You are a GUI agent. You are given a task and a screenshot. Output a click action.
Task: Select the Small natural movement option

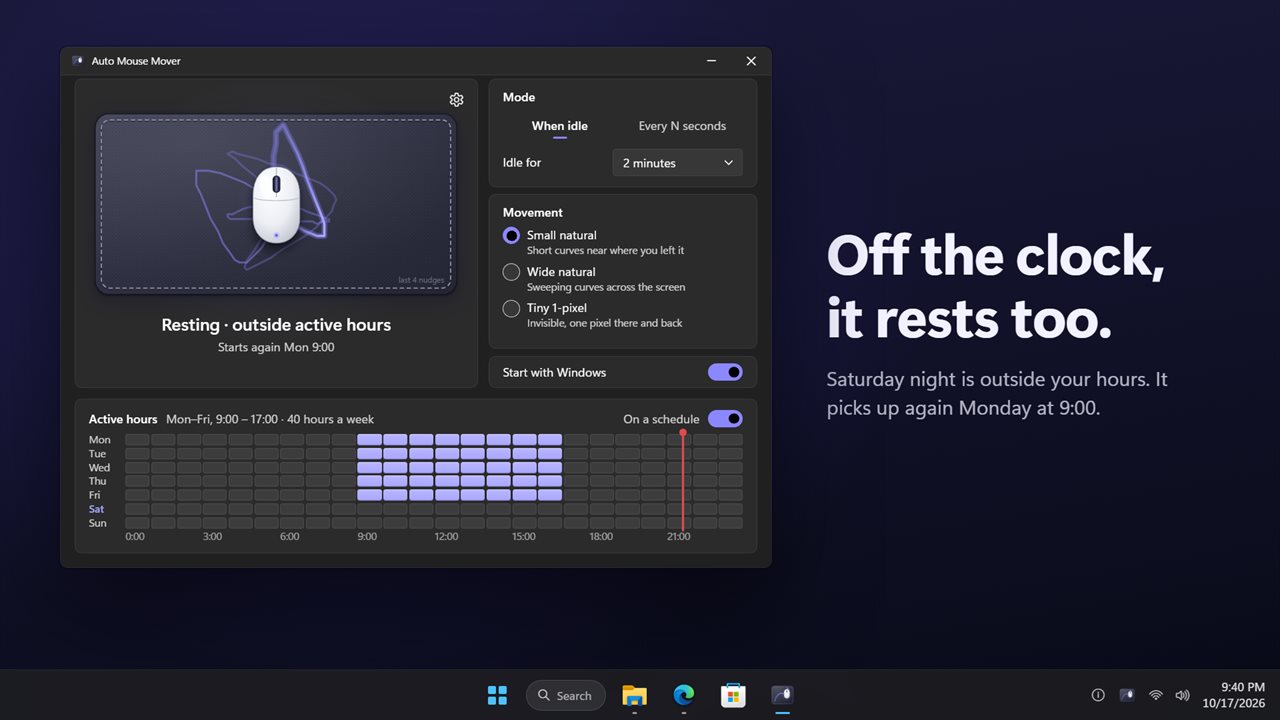511,236
